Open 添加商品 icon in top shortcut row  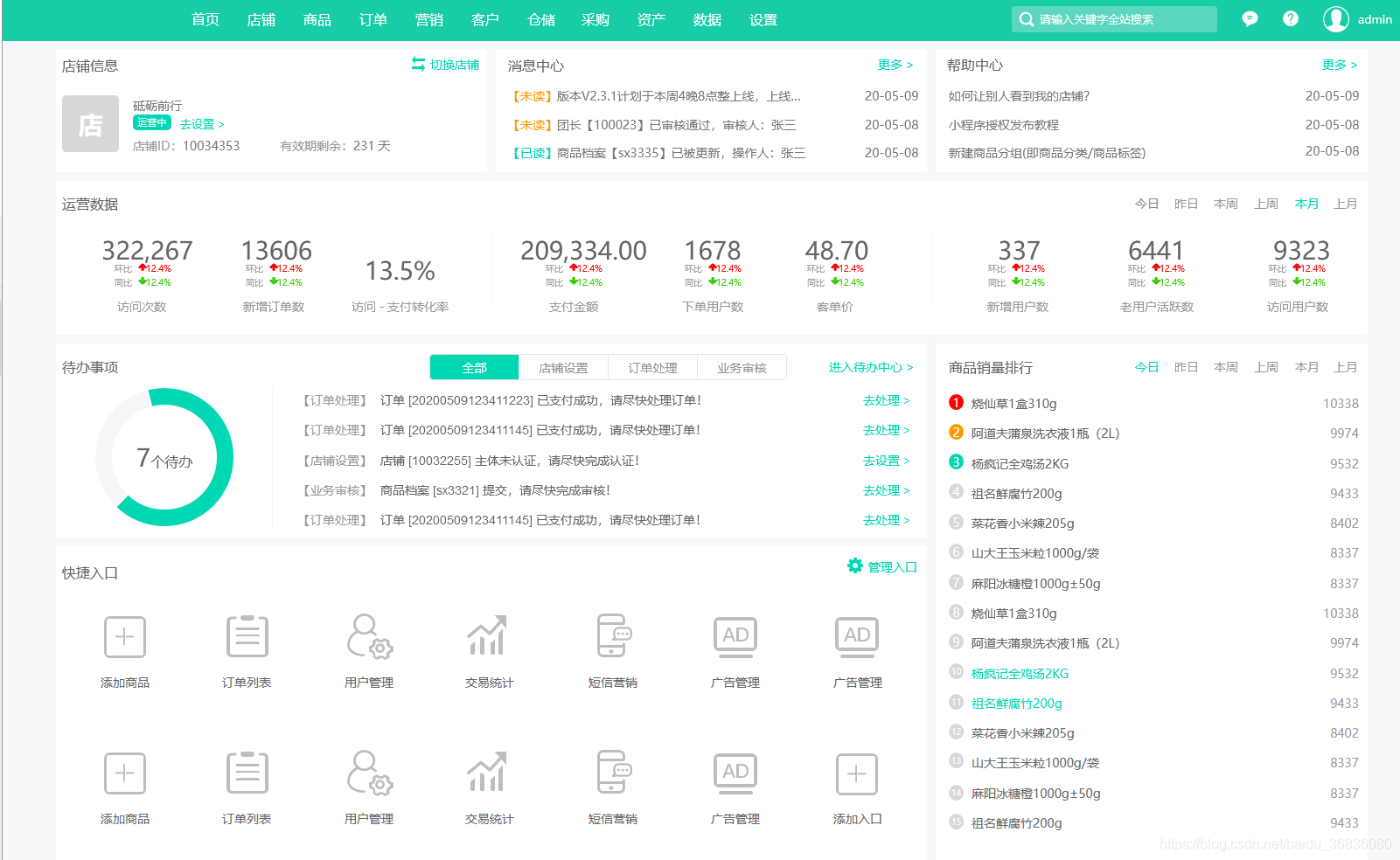[x=125, y=636]
